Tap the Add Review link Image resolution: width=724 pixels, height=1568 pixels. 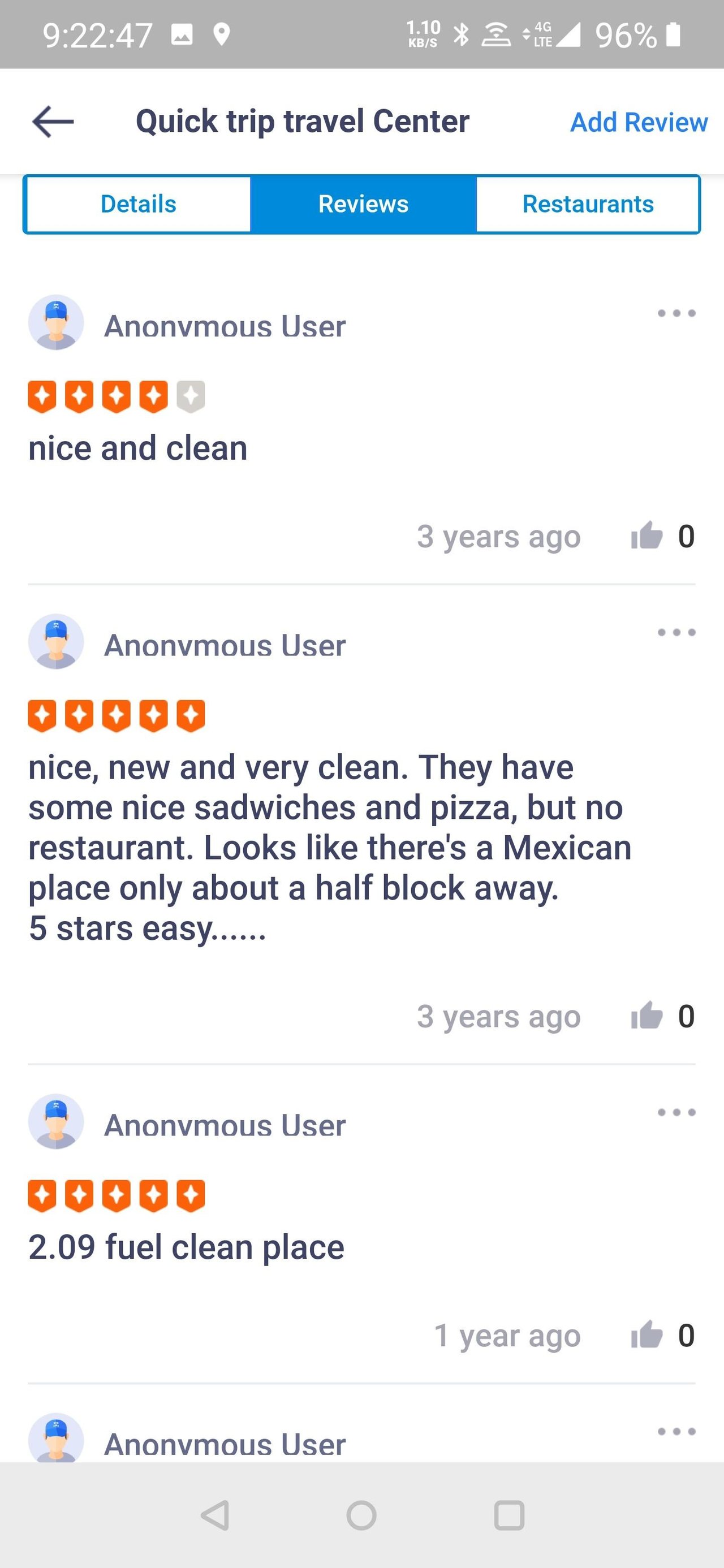pyautogui.click(x=639, y=122)
